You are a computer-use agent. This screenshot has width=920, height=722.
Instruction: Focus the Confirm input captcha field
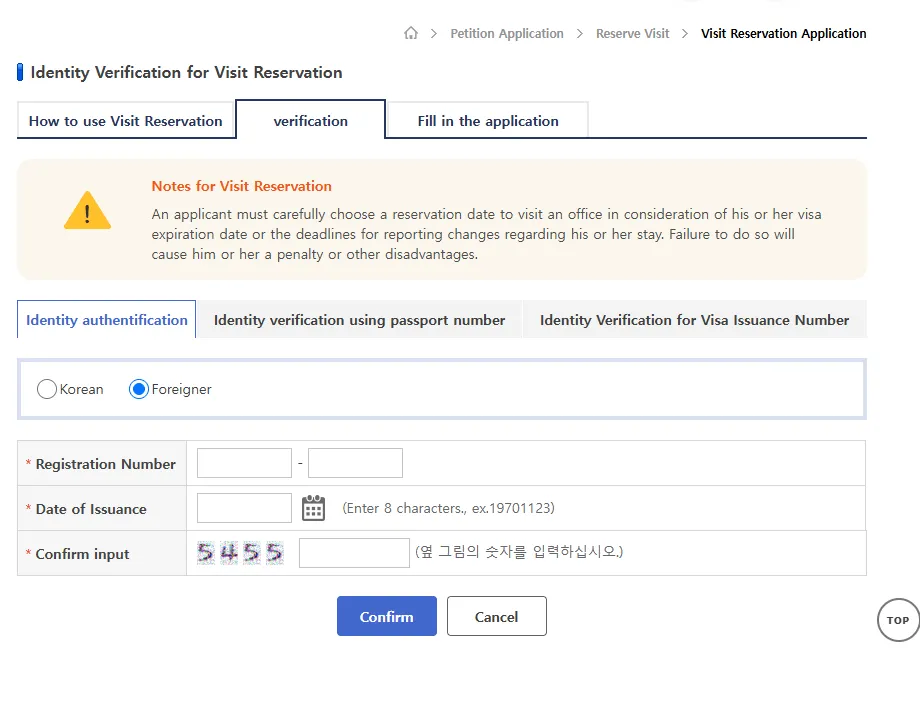(x=354, y=552)
